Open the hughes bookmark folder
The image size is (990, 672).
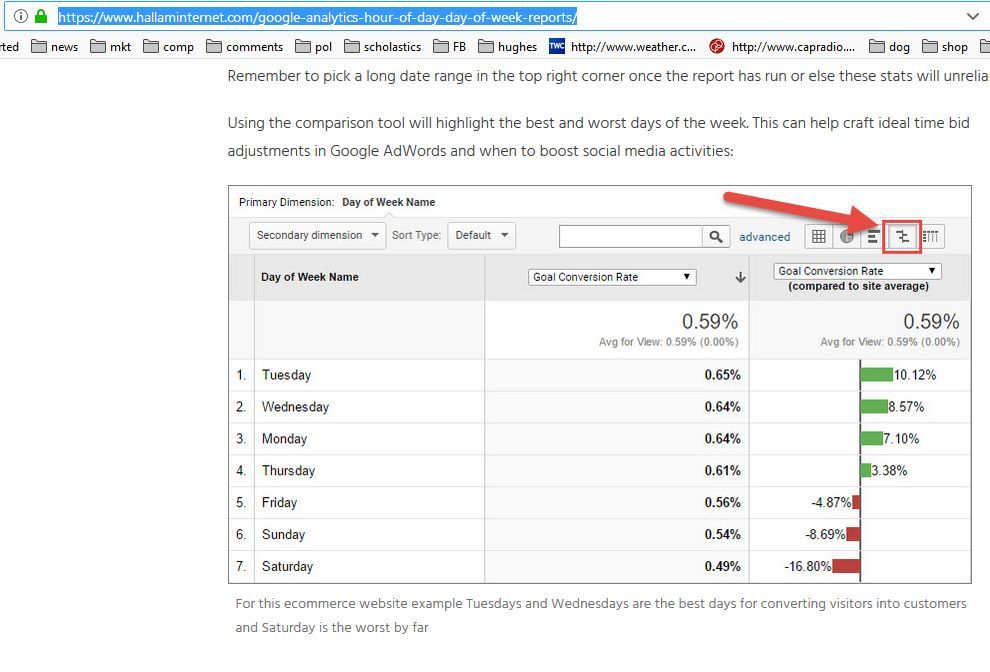pos(507,46)
